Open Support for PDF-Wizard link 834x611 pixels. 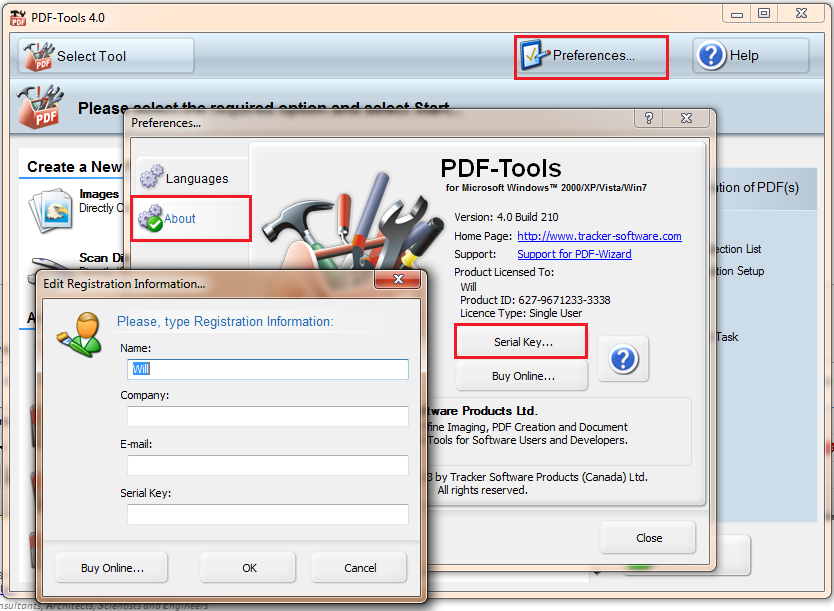coord(574,254)
